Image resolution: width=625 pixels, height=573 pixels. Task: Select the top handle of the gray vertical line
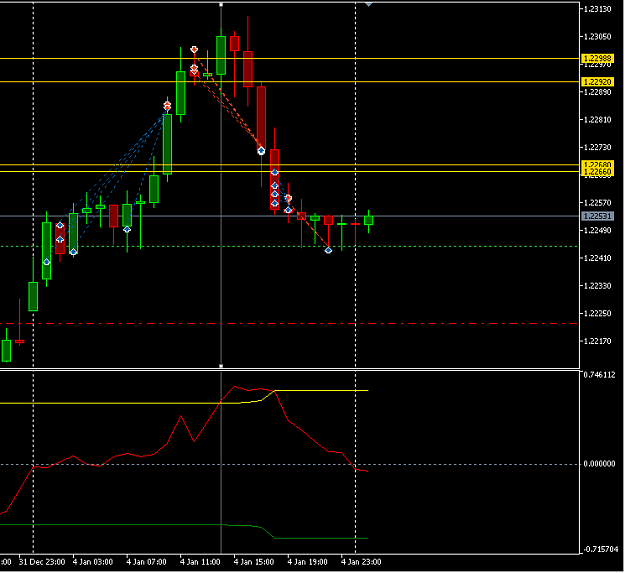click(221, 4)
